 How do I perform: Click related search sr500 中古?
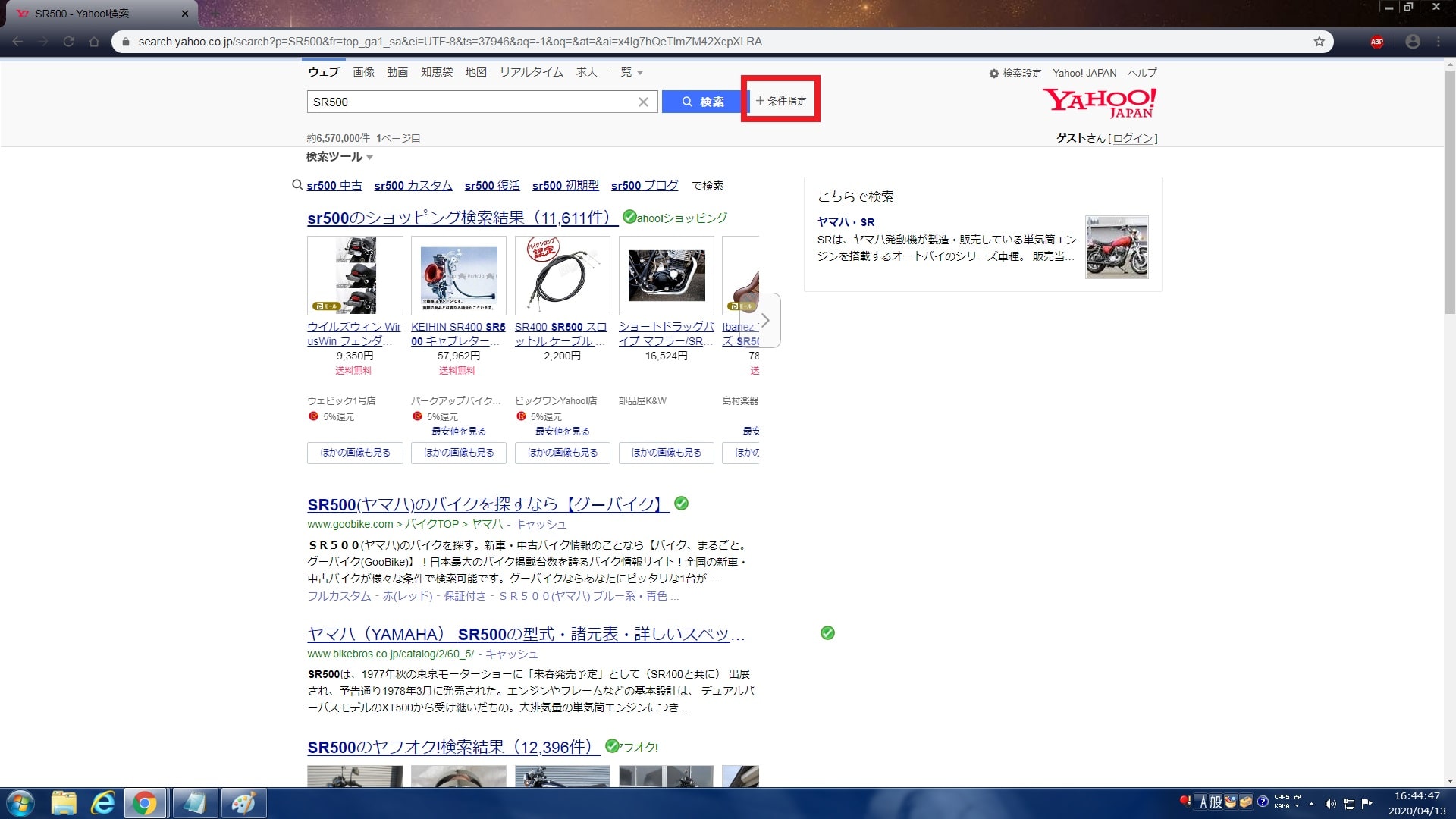[x=334, y=186]
